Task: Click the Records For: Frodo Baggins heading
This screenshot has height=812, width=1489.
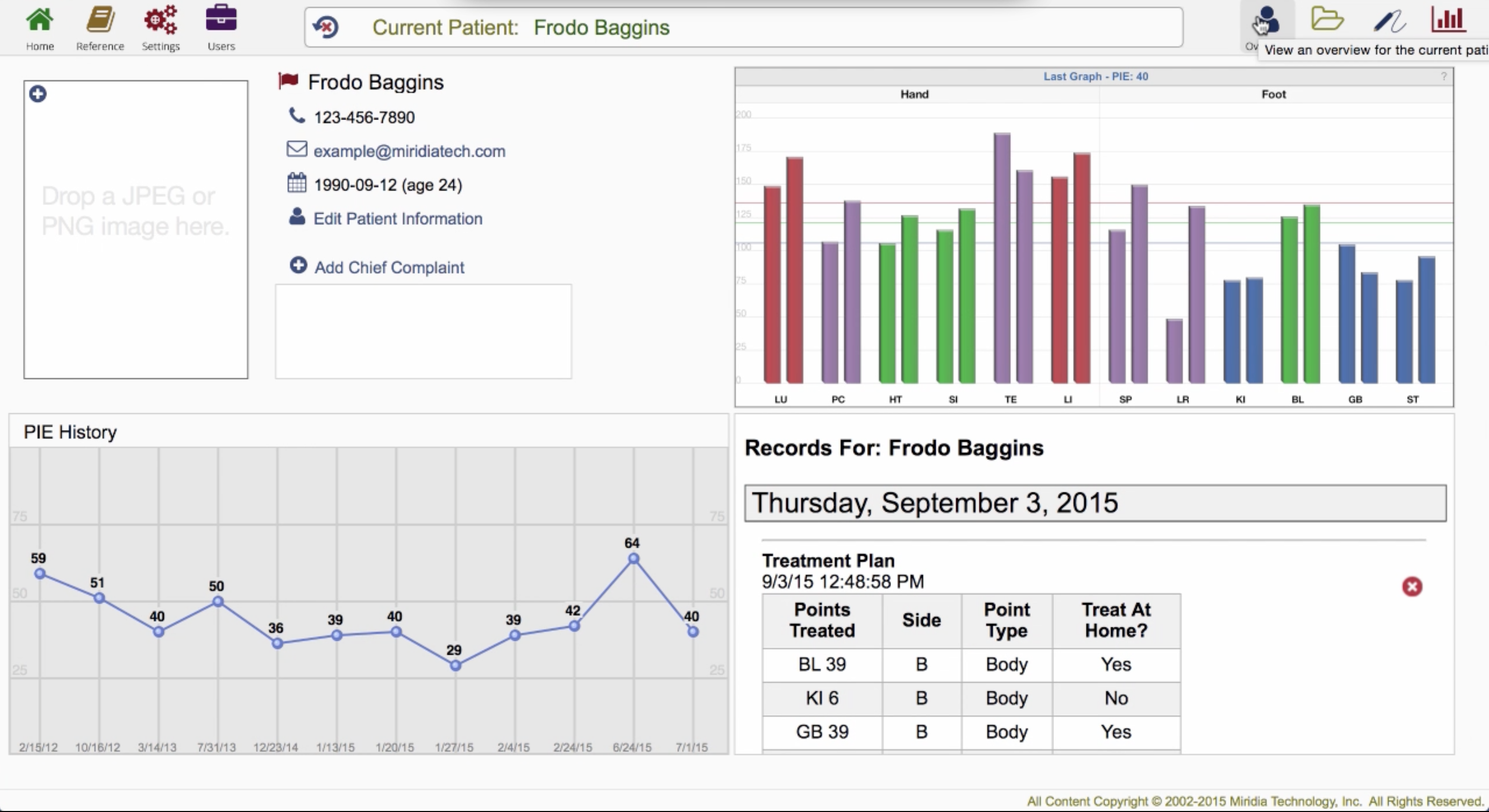Action: click(x=894, y=448)
